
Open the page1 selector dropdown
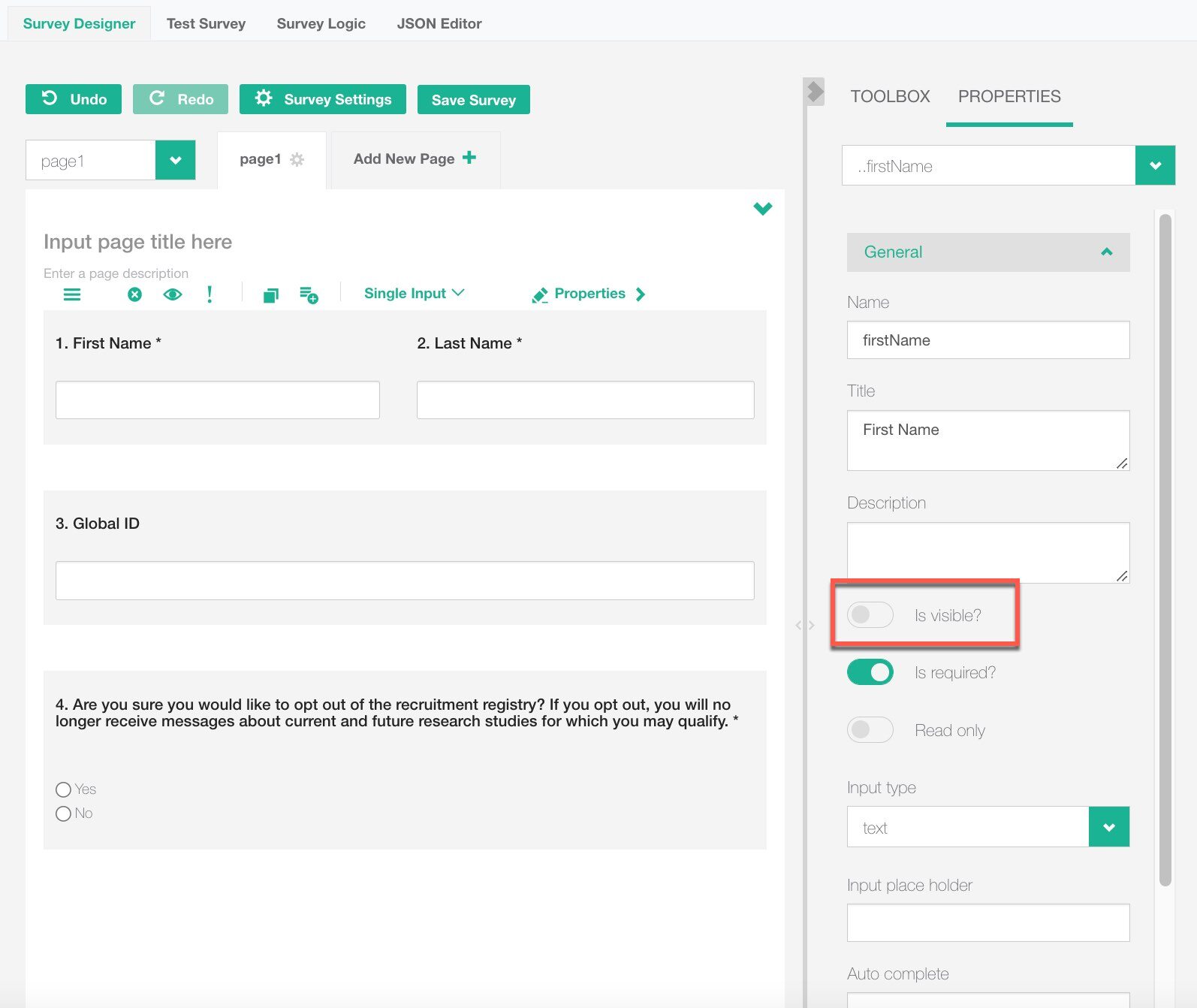[x=175, y=160]
